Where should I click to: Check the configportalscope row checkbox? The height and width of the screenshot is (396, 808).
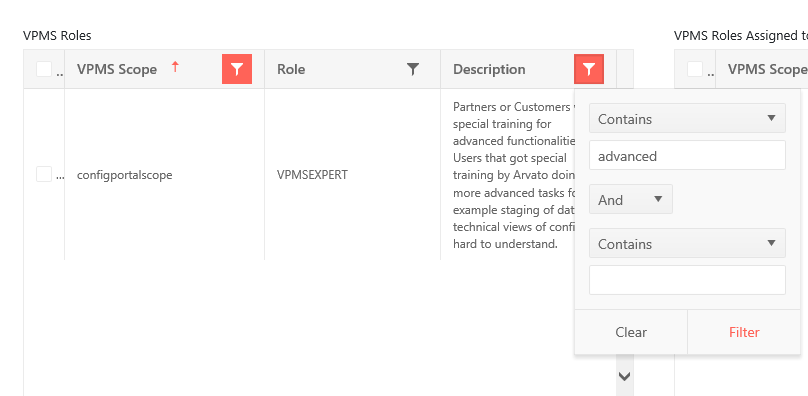coord(44,174)
